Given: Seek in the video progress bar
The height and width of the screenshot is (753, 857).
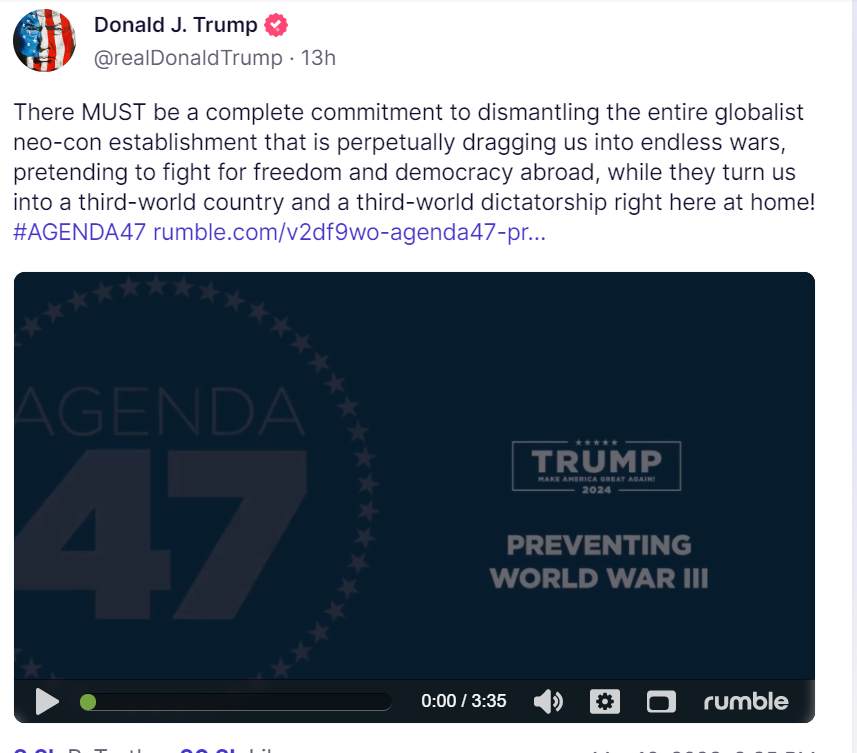Looking at the screenshot, I should 236,702.
